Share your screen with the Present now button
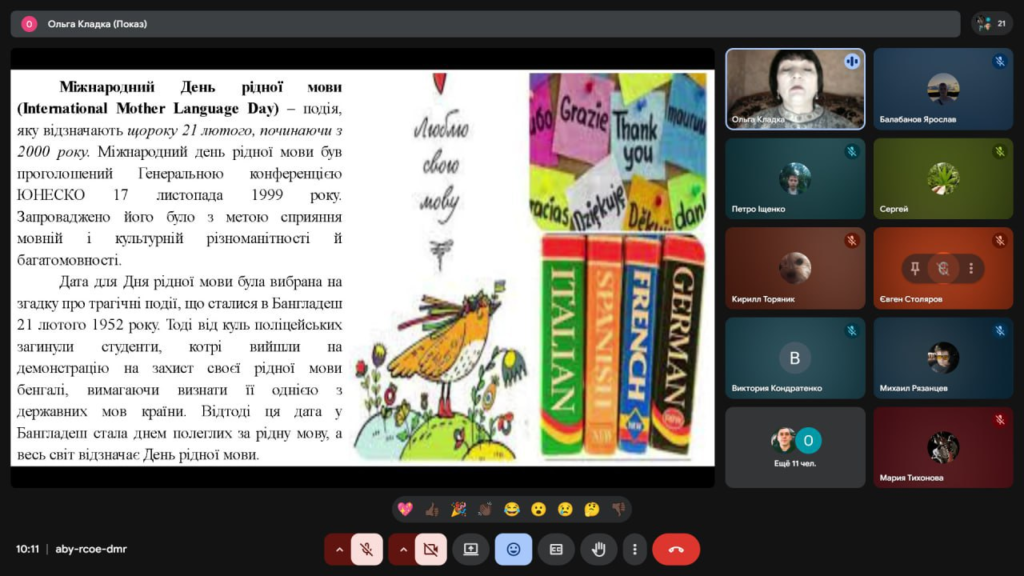1024x576 pixels. [x=471, y=549]
